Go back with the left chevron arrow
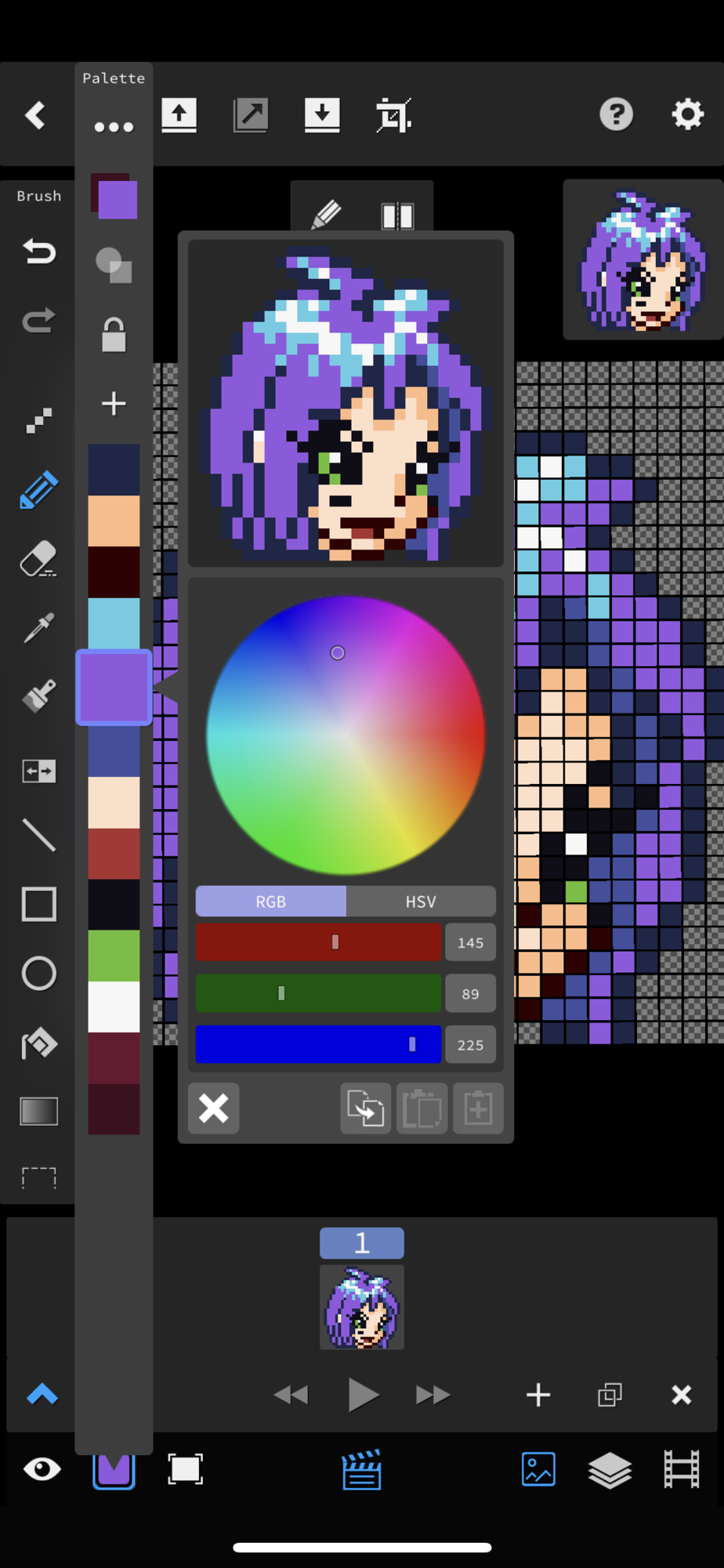This screenshot has width=724, height=1568. (35, 115)
